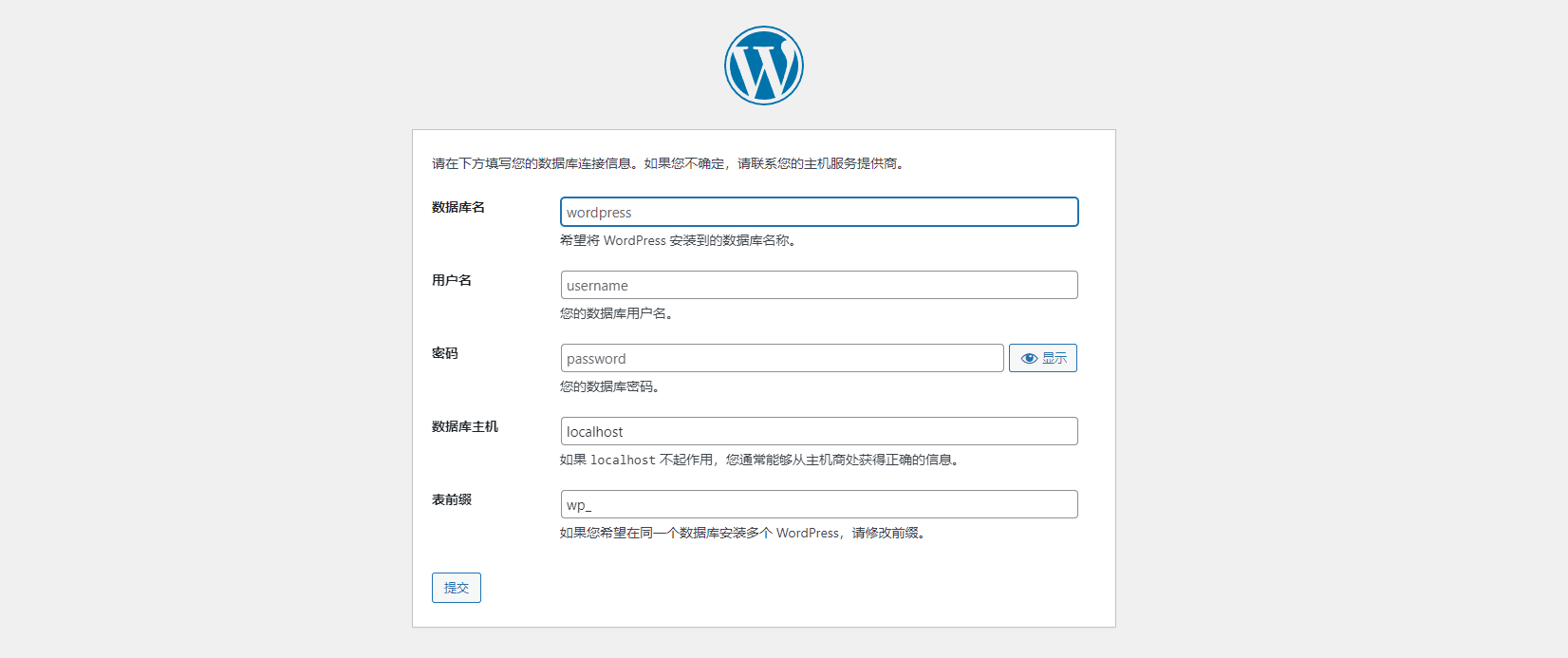The image size is (1568, 658).
Task: Click the WordPress logo
Action: coord(764,66)
